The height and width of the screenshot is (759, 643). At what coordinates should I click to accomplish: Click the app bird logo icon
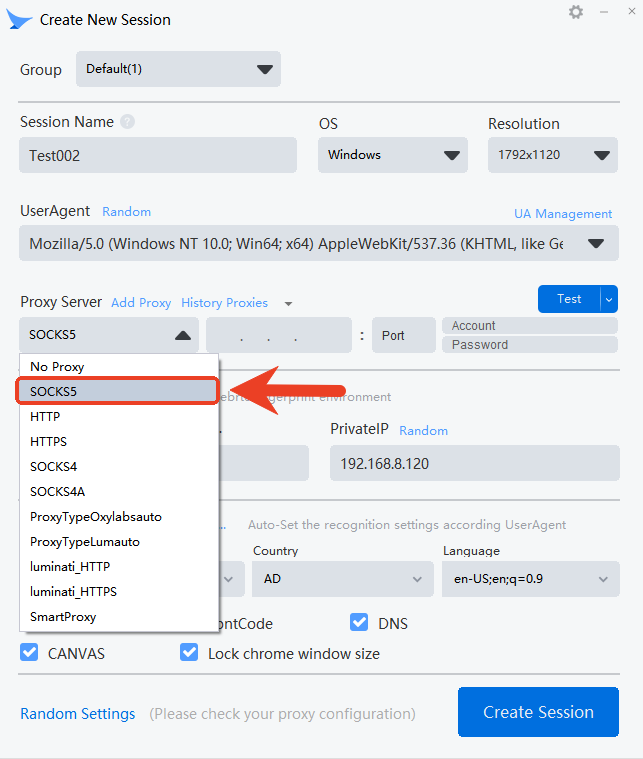coord(20,19)
